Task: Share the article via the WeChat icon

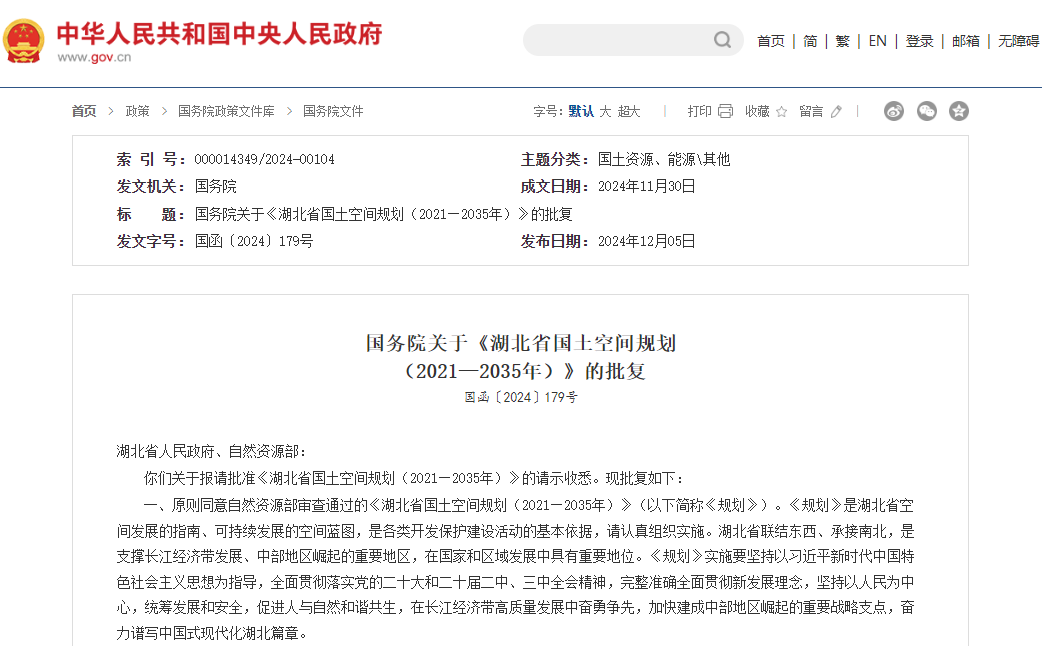Action: (x=926, y=112)
